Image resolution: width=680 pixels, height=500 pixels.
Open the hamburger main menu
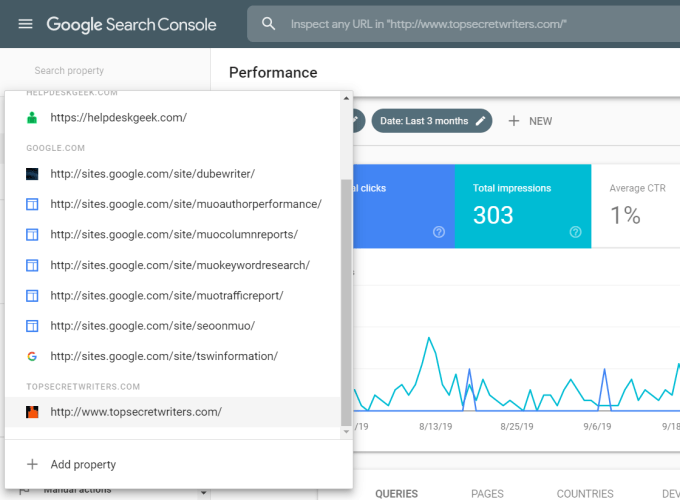25,24
